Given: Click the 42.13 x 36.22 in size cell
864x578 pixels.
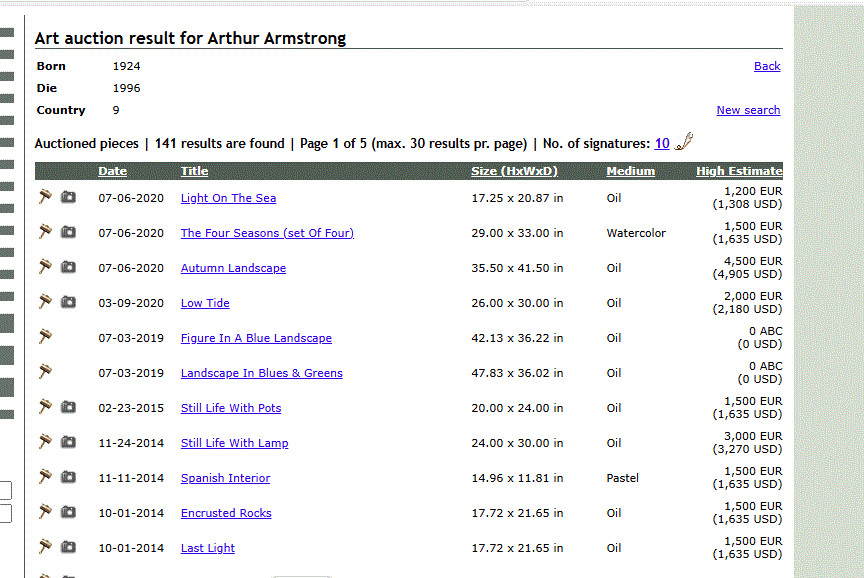Looking at the screenshot, I should 517,338.
